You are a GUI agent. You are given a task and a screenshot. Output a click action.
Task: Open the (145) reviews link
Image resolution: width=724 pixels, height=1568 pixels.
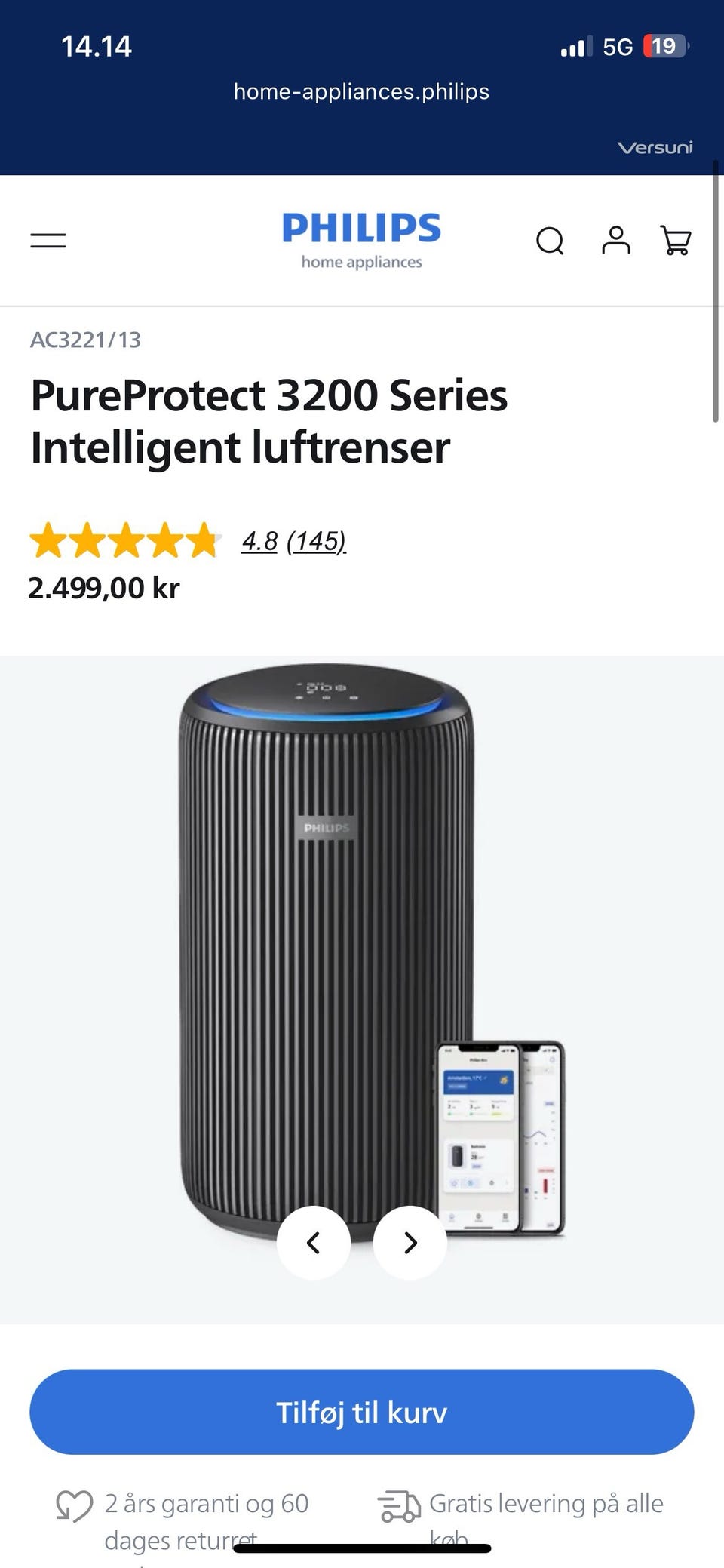(x=316, y=541)
